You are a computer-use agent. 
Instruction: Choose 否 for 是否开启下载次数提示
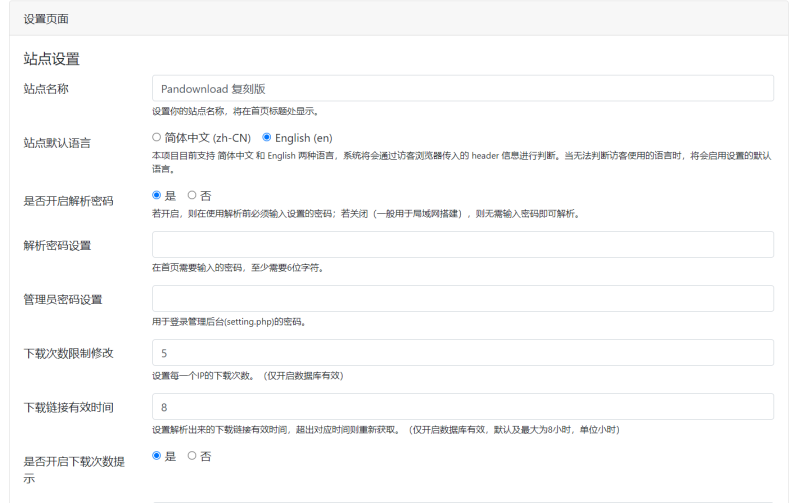(192, 455)
